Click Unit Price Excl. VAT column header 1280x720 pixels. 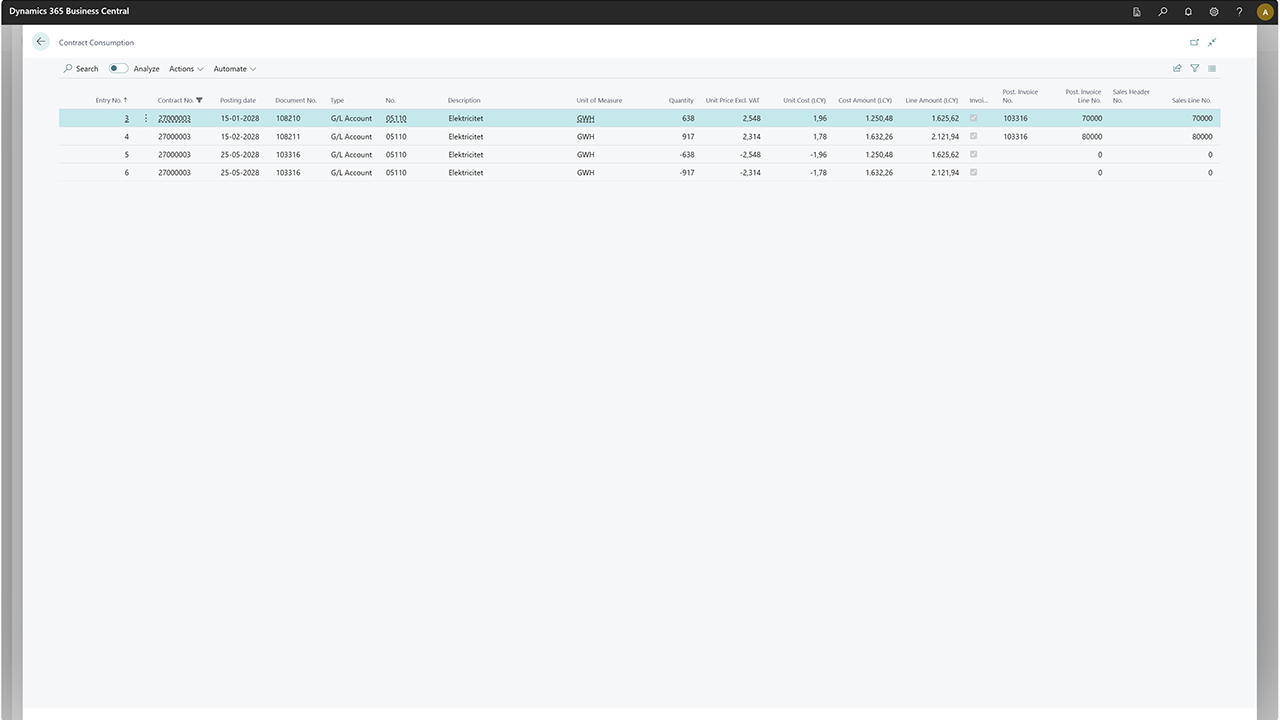(733, 100)
